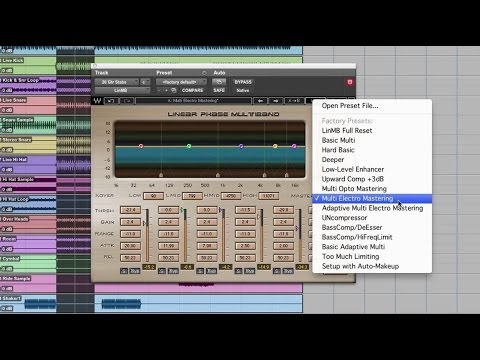Click the previous setting minus icon

(x=159, y=90)
